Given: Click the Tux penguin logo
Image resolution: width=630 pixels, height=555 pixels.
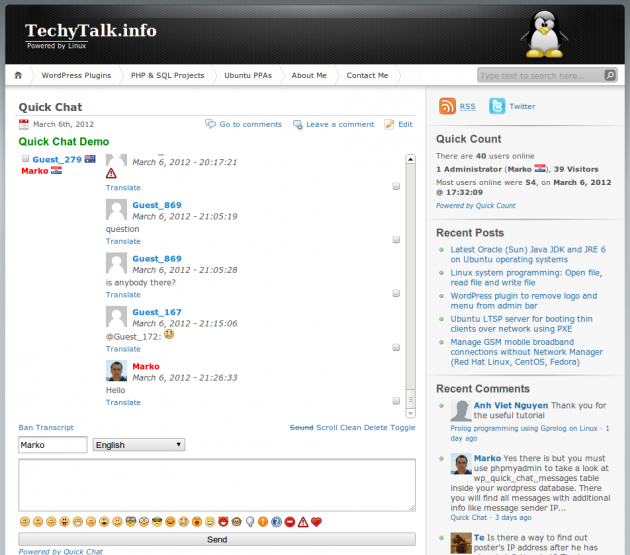Looking at the screenshot, I should (x=544, y=34).
